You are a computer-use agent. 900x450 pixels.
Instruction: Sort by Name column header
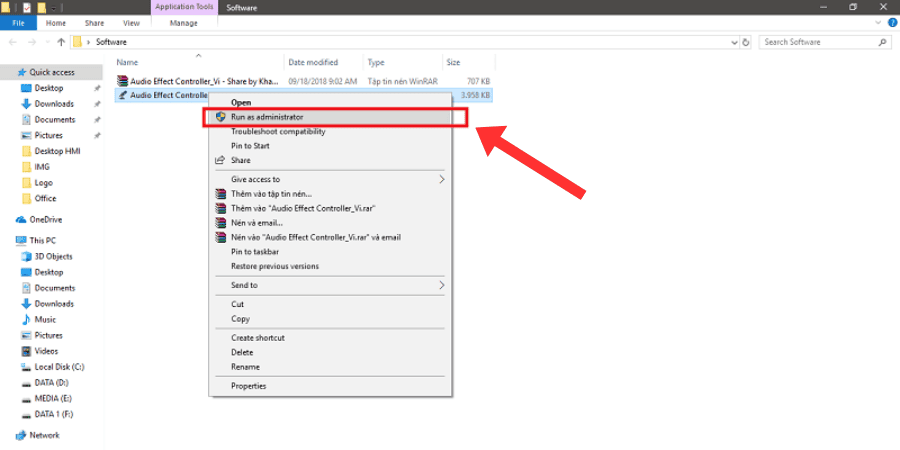[x=127, y=63]
